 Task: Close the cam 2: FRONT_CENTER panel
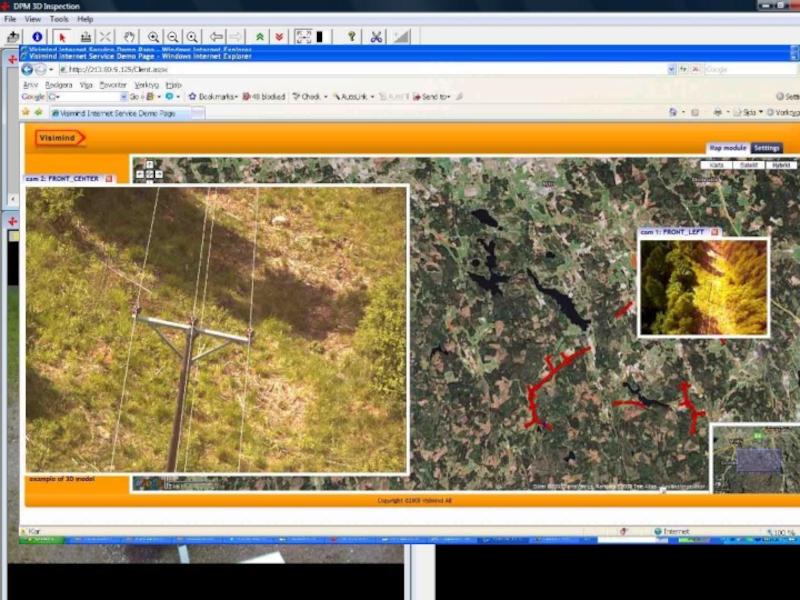[109, 179]
